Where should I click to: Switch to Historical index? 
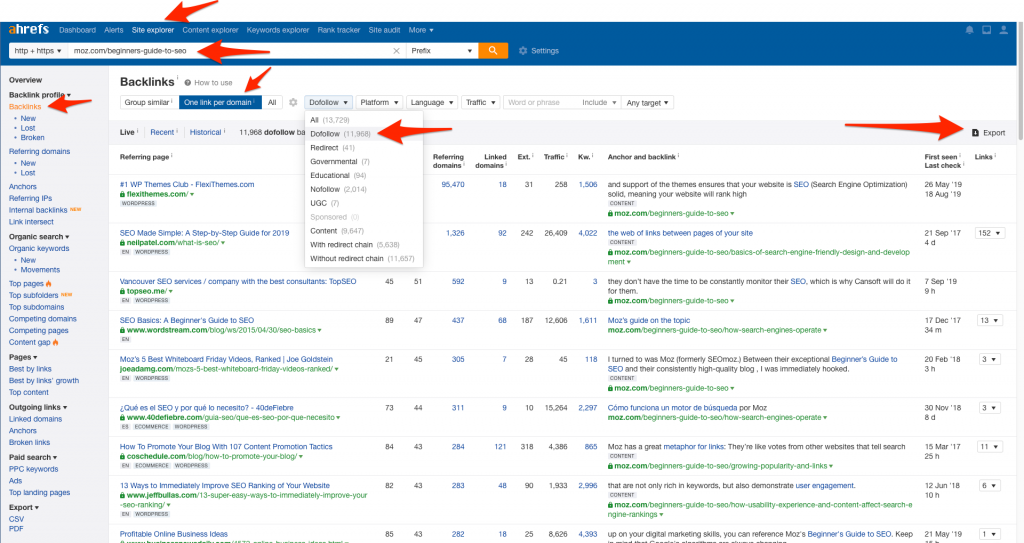tap(206, 132)
